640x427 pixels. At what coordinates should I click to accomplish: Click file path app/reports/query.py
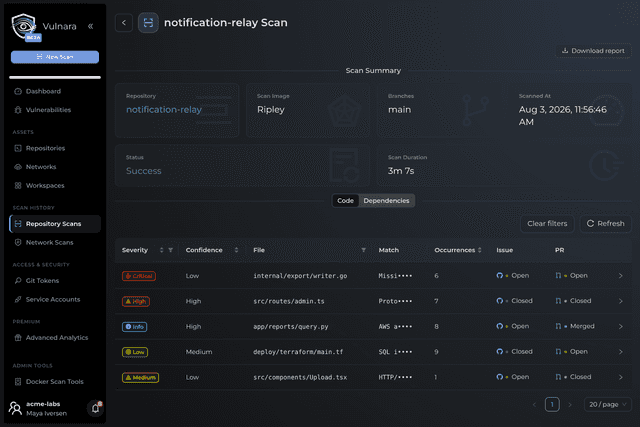tap(291, 327)
